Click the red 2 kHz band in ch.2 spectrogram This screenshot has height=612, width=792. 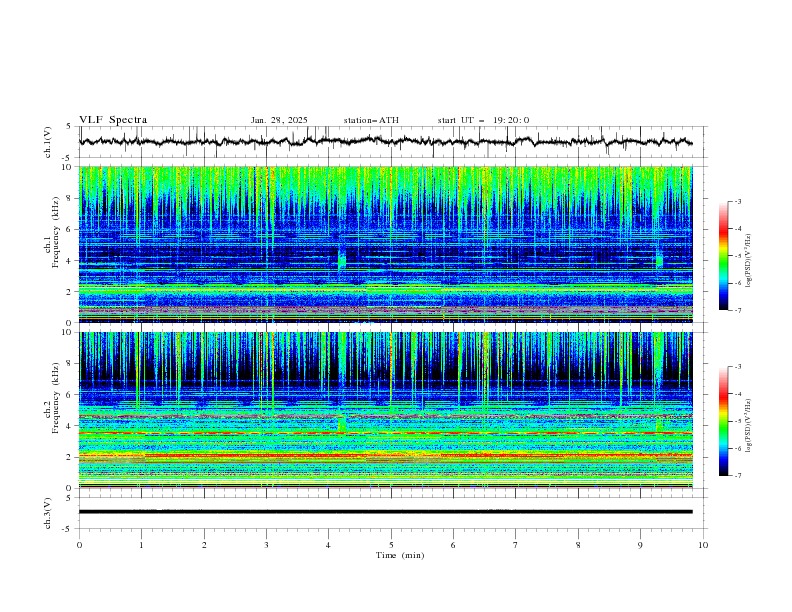pyautogui.click(x=385, y=455)
